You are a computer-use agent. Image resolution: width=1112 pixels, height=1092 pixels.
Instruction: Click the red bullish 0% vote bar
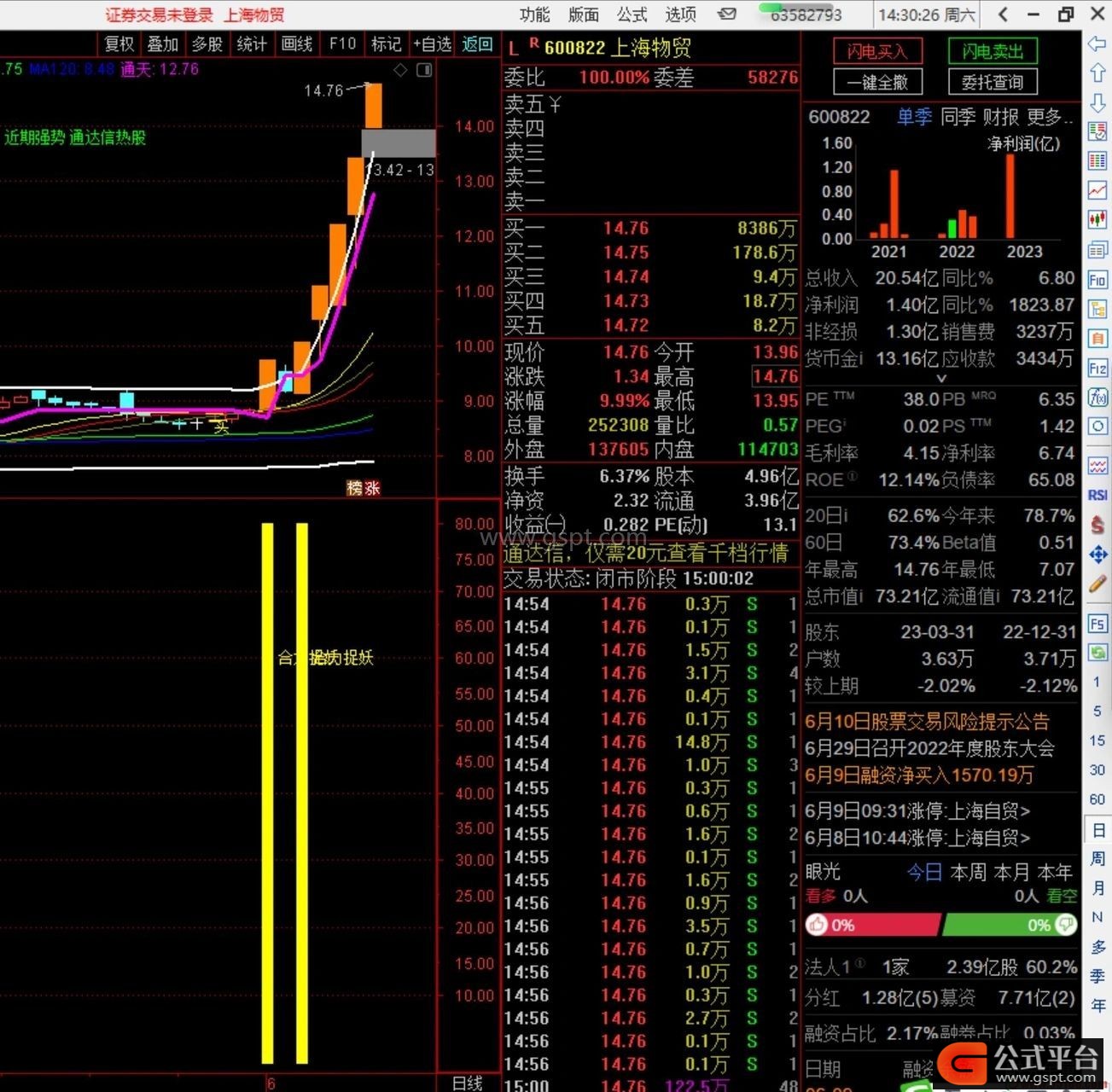(x=872, y=925)
